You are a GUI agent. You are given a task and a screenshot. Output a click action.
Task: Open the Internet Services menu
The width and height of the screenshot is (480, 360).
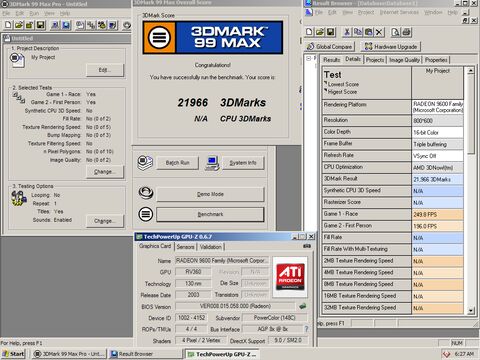point(399,12)
